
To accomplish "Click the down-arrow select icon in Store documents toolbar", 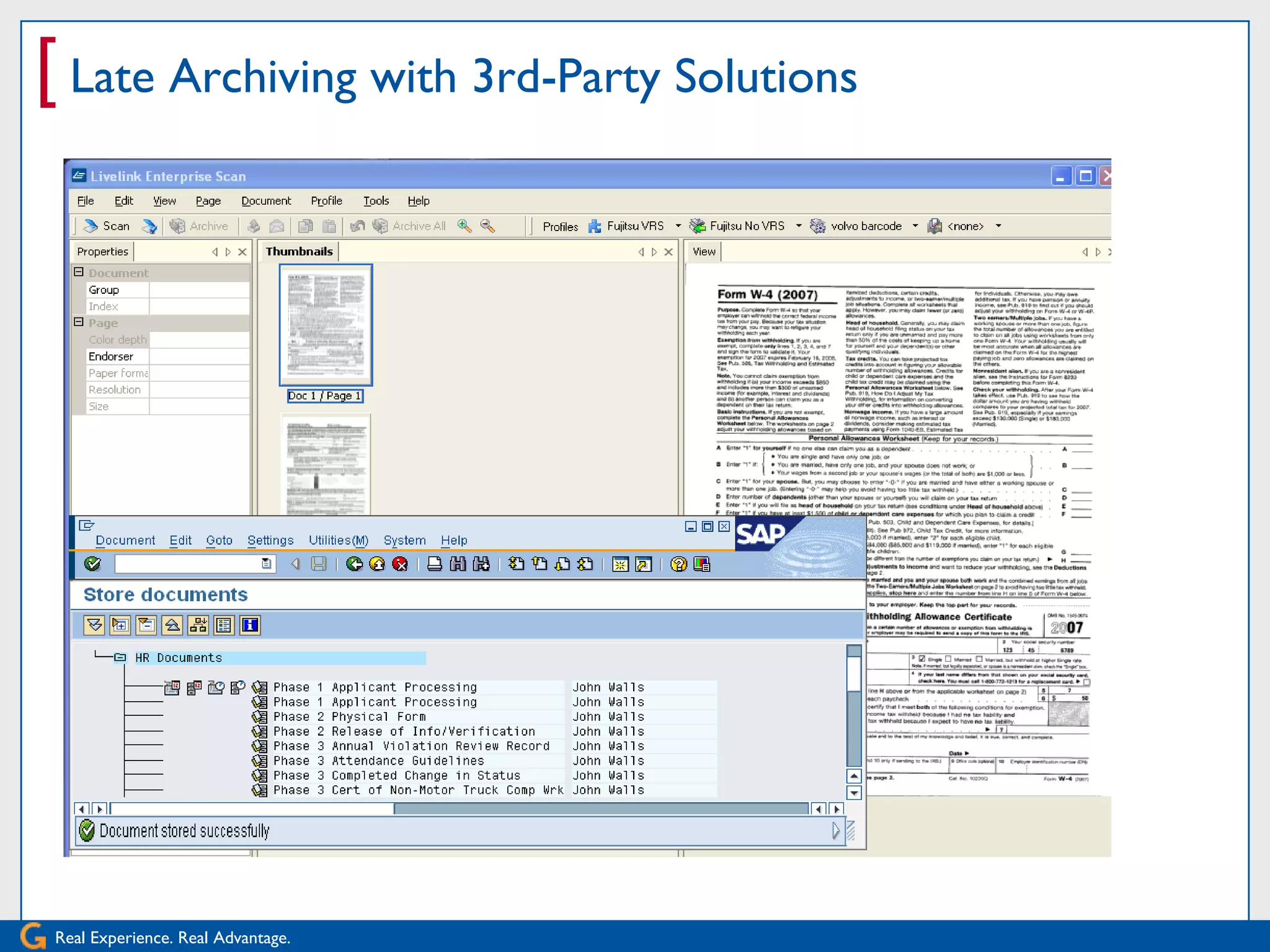I will [94, 625].
